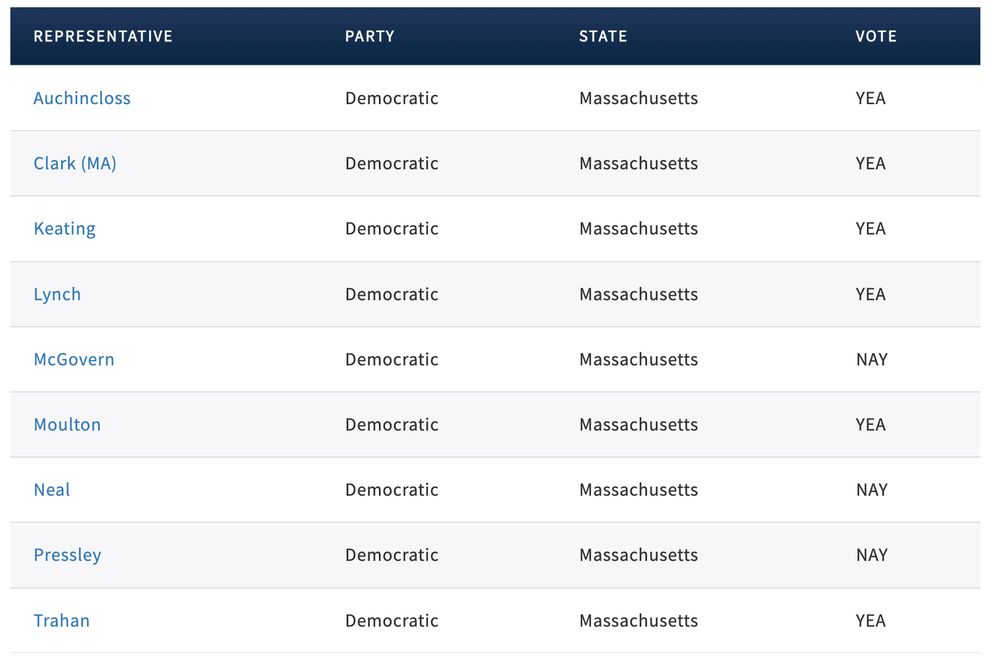Click the Representative column header

pos(103,36)
